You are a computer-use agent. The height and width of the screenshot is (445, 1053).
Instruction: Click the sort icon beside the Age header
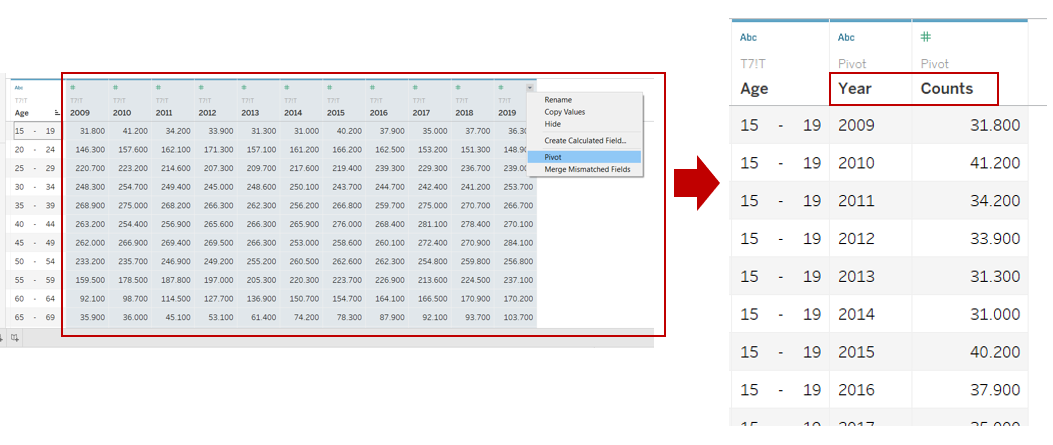56,113
